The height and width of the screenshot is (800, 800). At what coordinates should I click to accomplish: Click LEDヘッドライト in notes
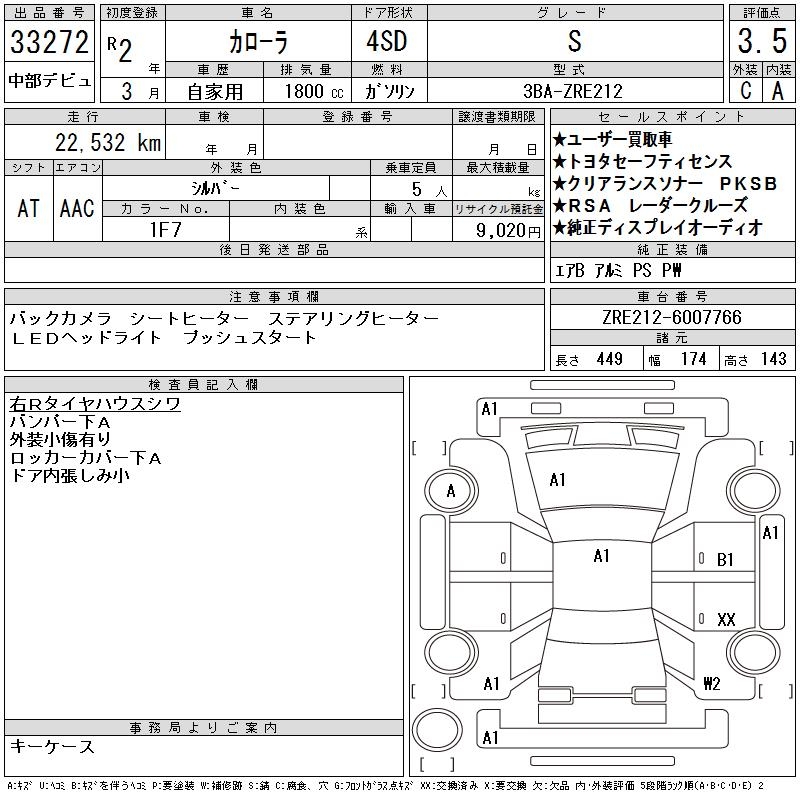[x=86, y=338]
